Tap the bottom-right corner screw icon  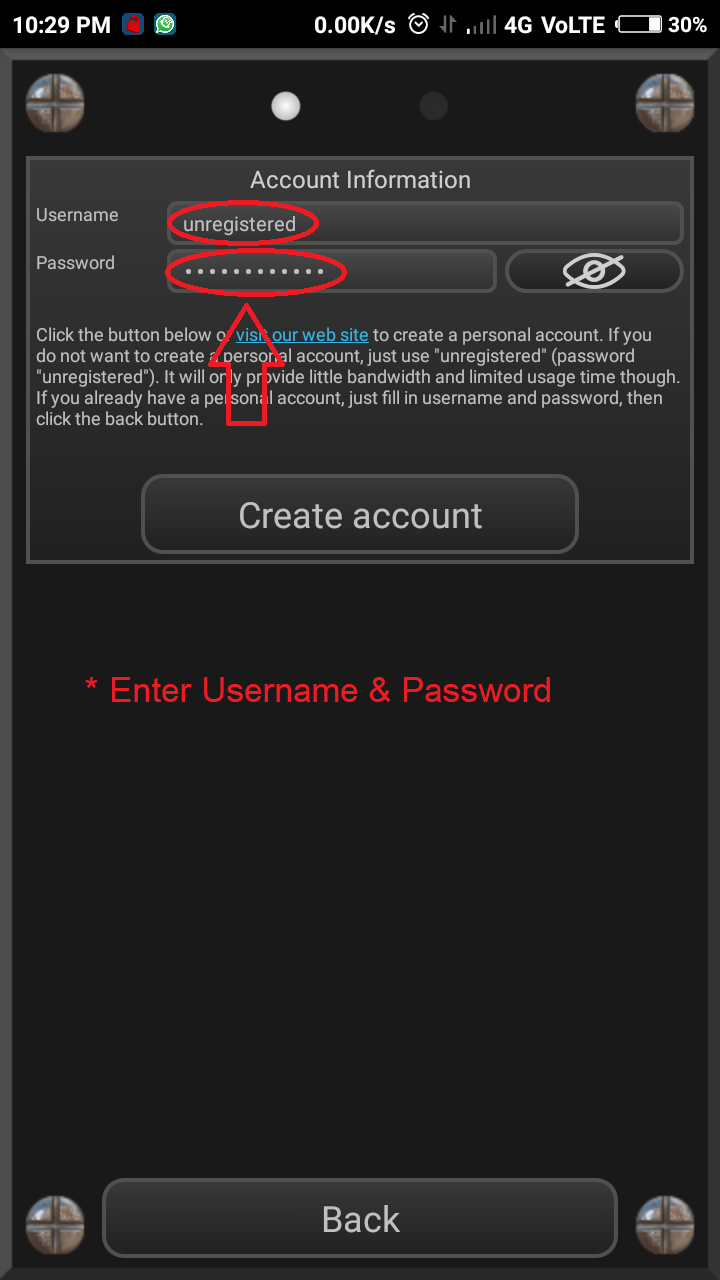click(x=666, y=1226)
